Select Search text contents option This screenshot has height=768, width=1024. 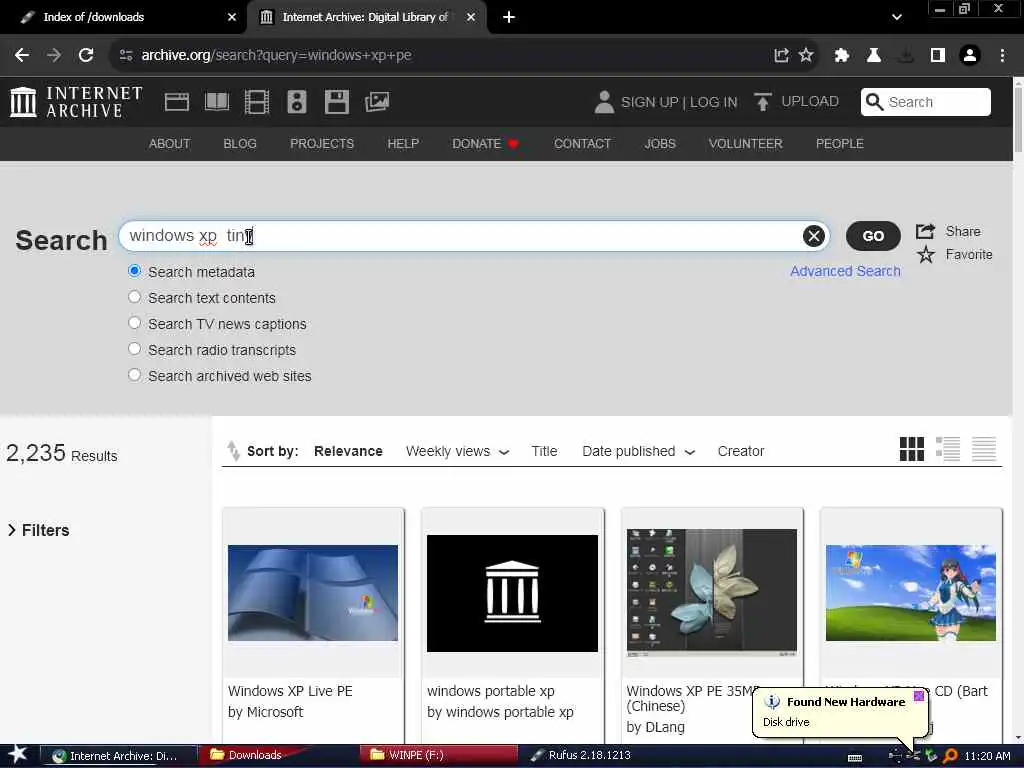[135, 296]
